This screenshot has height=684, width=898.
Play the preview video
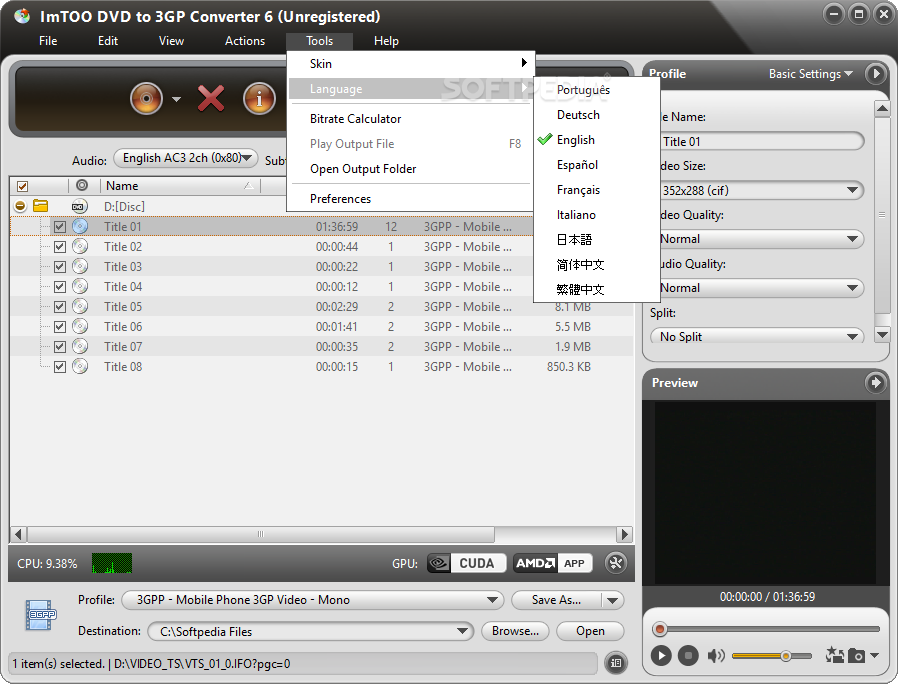coord(660,655)
